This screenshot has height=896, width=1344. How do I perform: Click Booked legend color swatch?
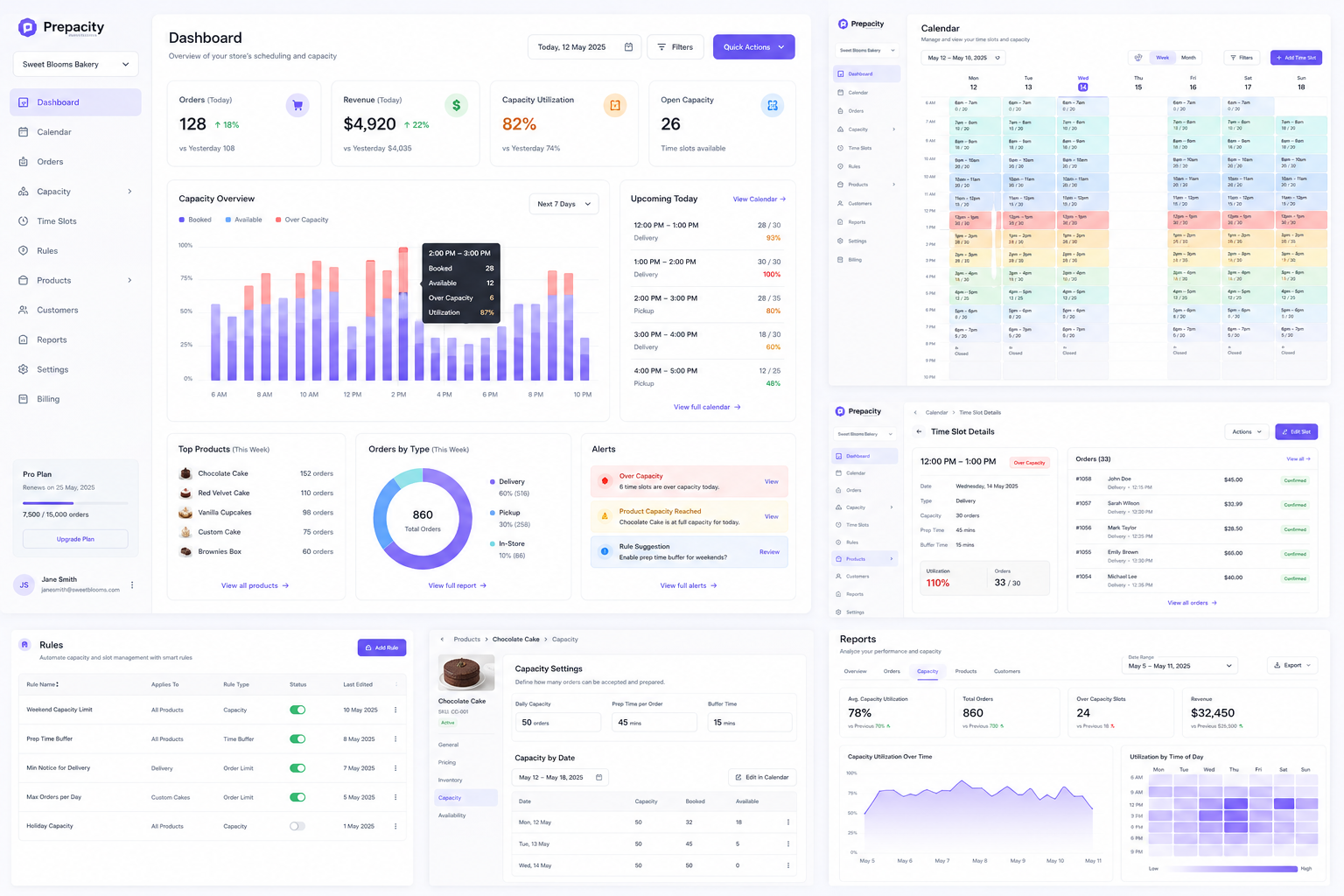[182, 220]
